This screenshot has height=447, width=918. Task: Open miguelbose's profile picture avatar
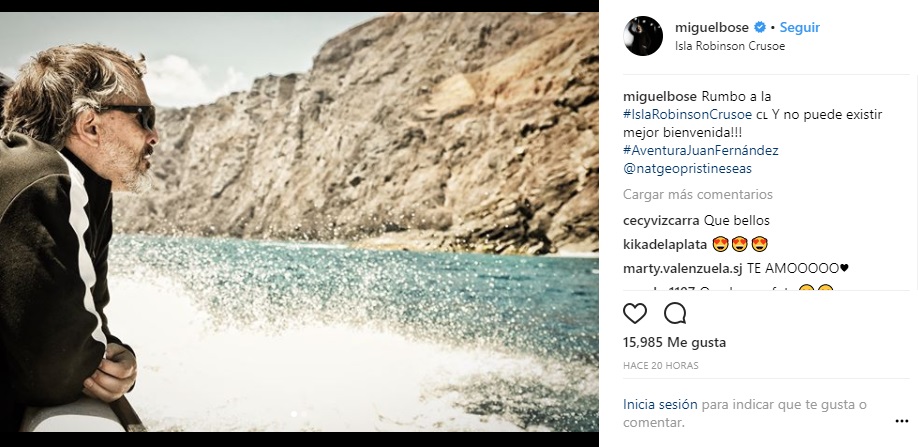(x=645, y=35)
